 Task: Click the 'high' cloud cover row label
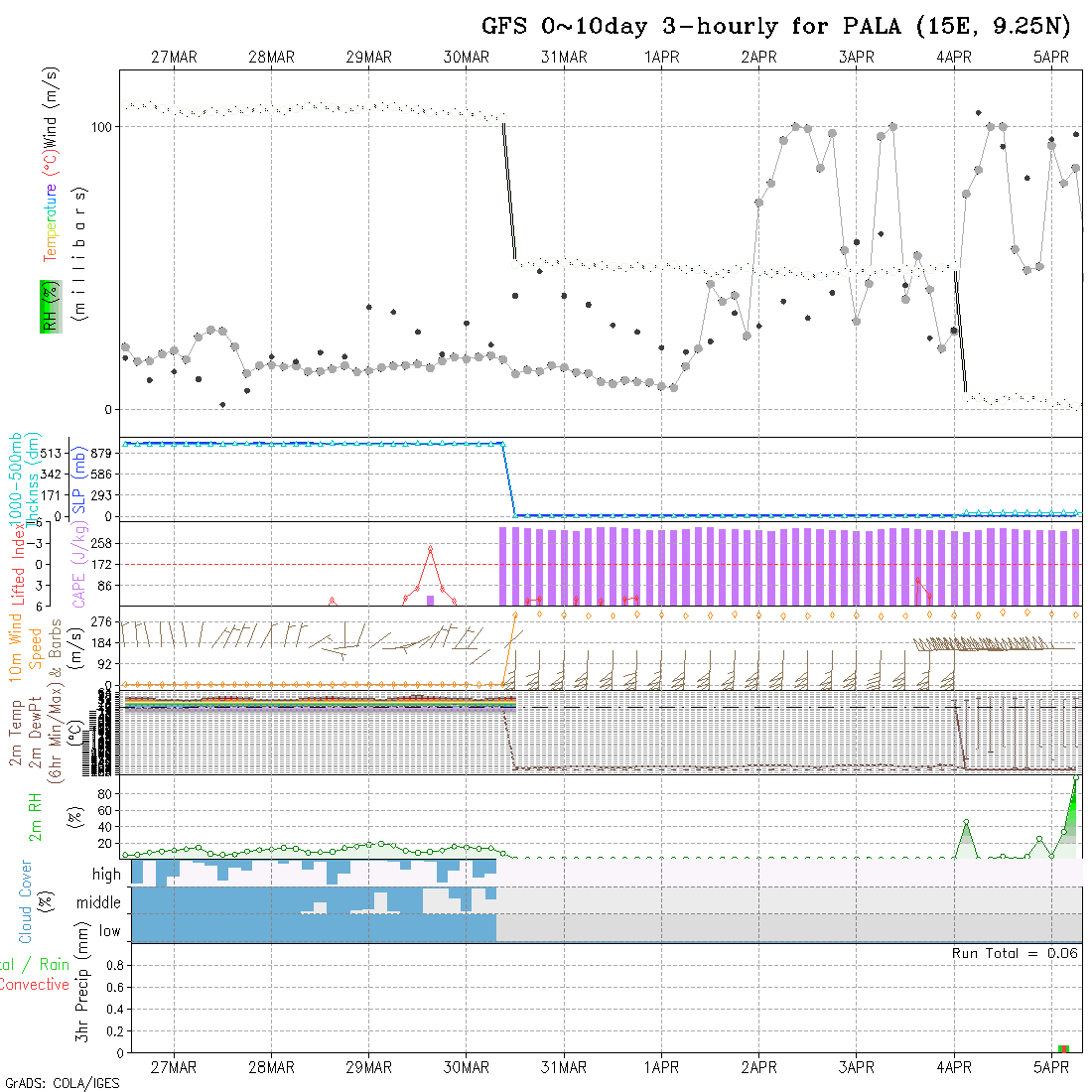pyautogui.click(x=106, y=875)
